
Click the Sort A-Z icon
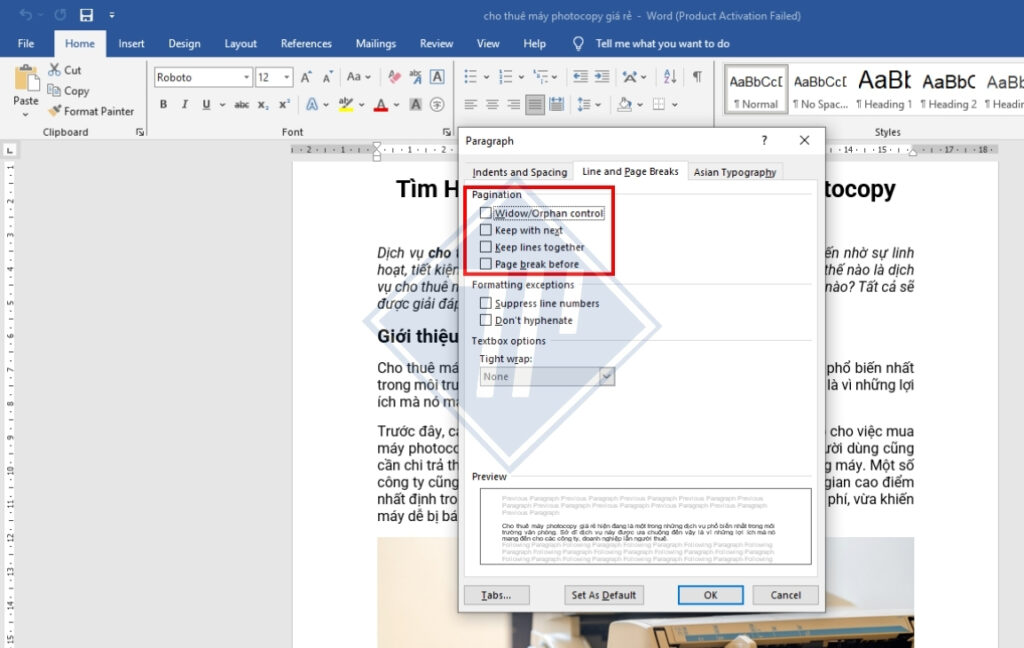point(670,77)
